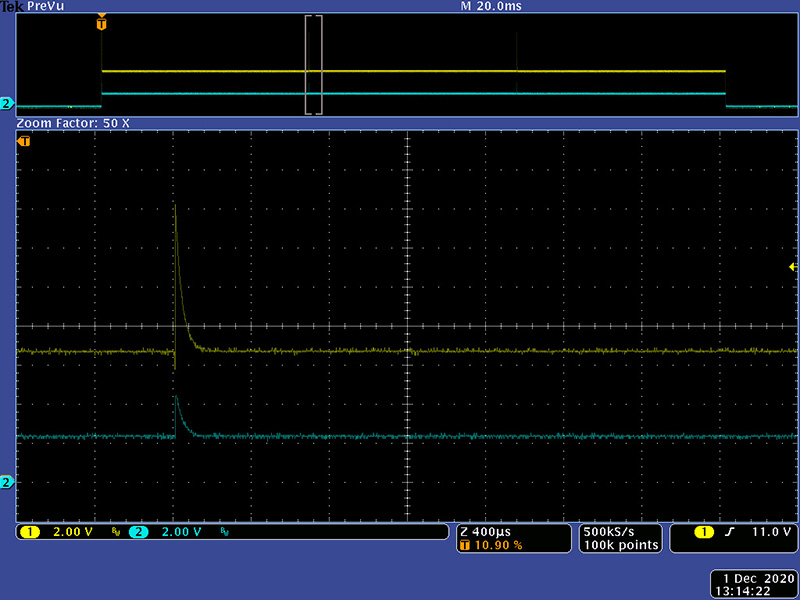Screen dimensions: 800x600
Task: Select the yellow channel 1 badge
Action: click(30, 532)
